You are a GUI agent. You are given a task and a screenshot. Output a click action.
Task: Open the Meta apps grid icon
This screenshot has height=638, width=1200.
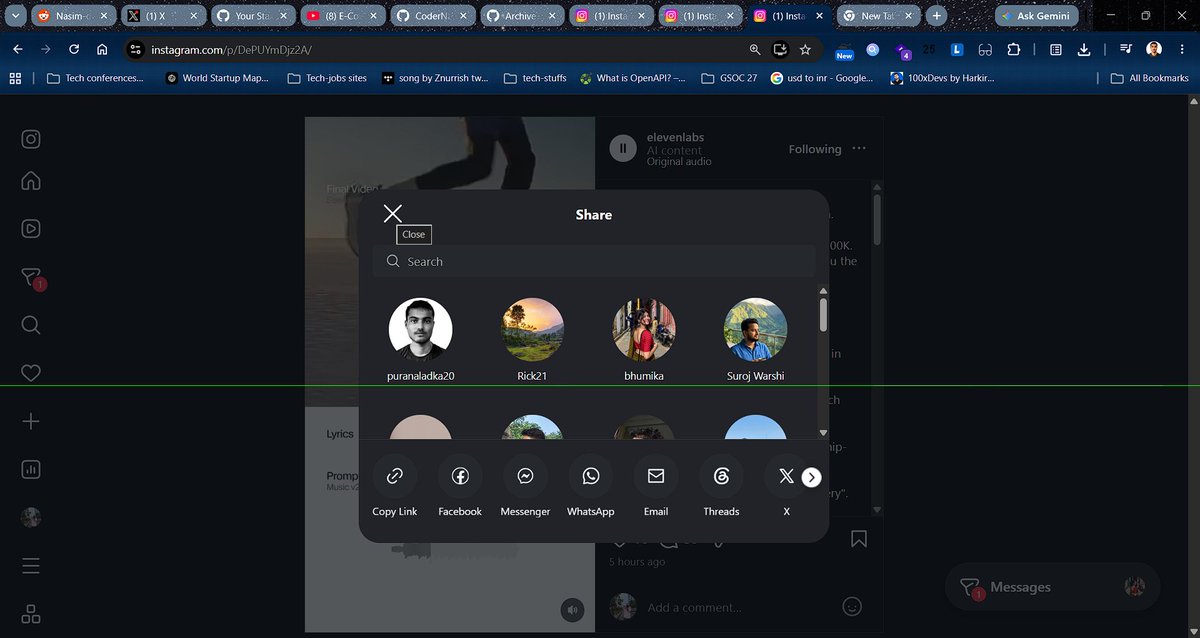[x=31, y=613]
